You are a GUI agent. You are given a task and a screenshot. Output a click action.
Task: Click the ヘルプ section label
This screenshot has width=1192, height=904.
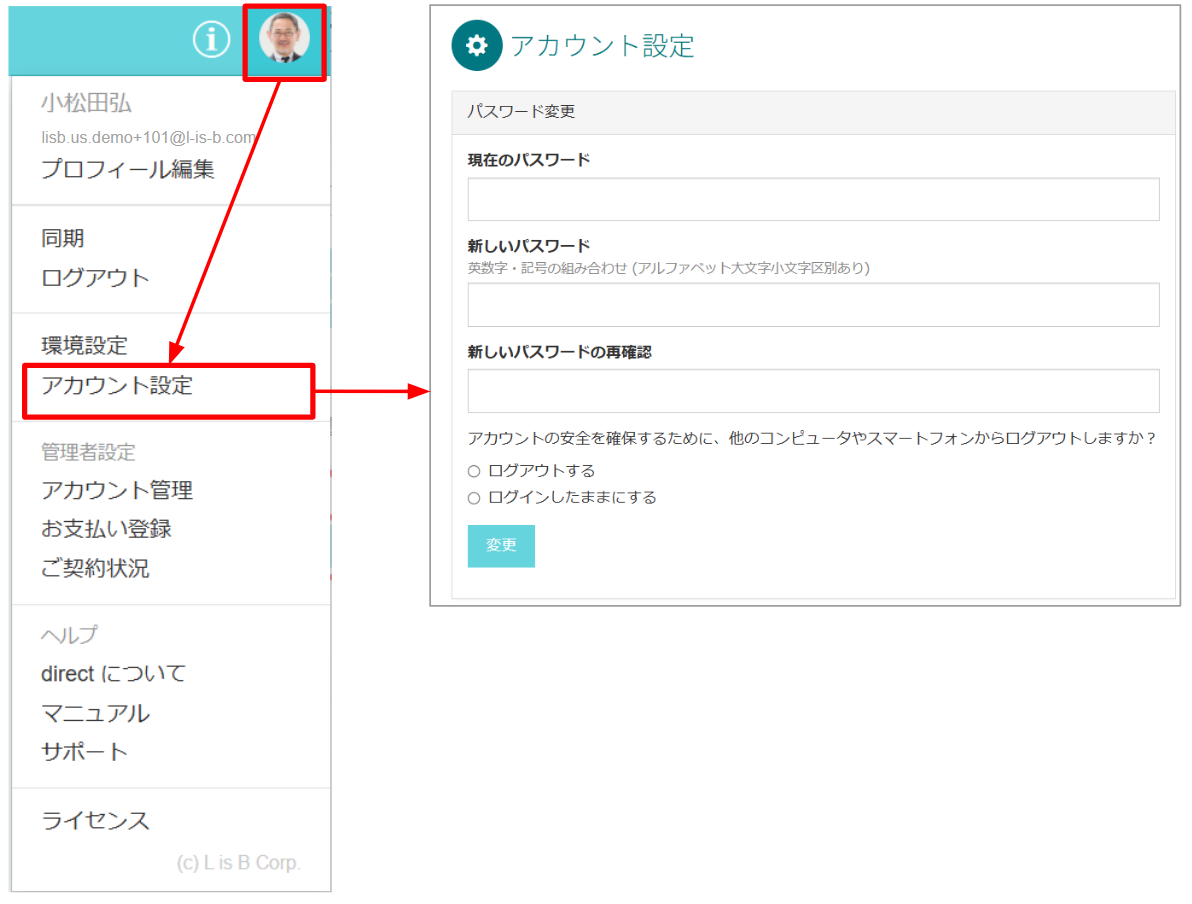[x=69, y=635]
